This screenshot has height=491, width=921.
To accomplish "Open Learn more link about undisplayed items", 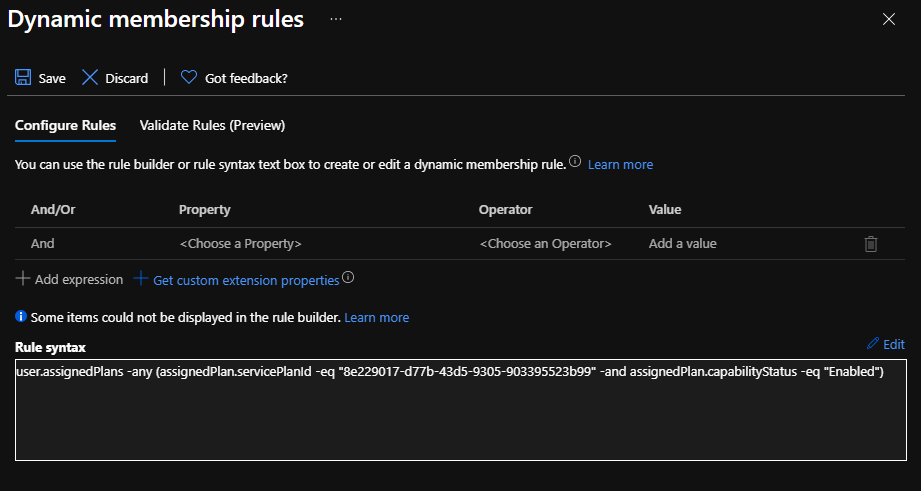I will (376, 317).
